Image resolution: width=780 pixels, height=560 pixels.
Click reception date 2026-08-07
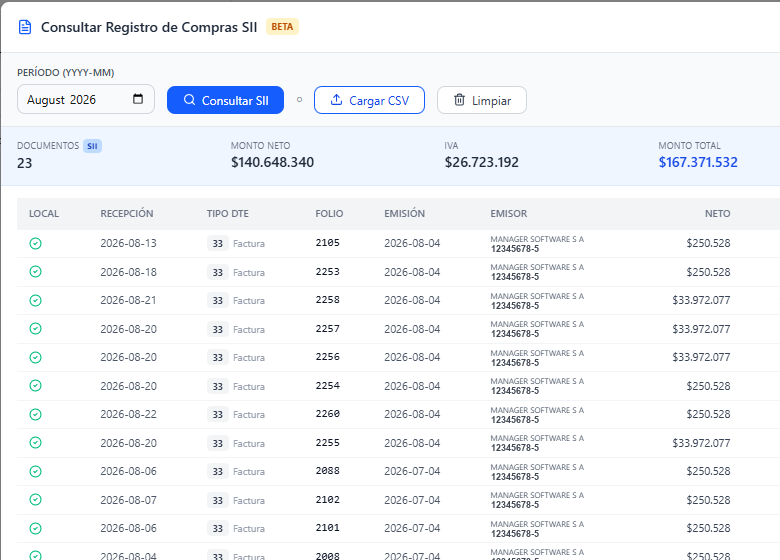(x=128, y=500)
